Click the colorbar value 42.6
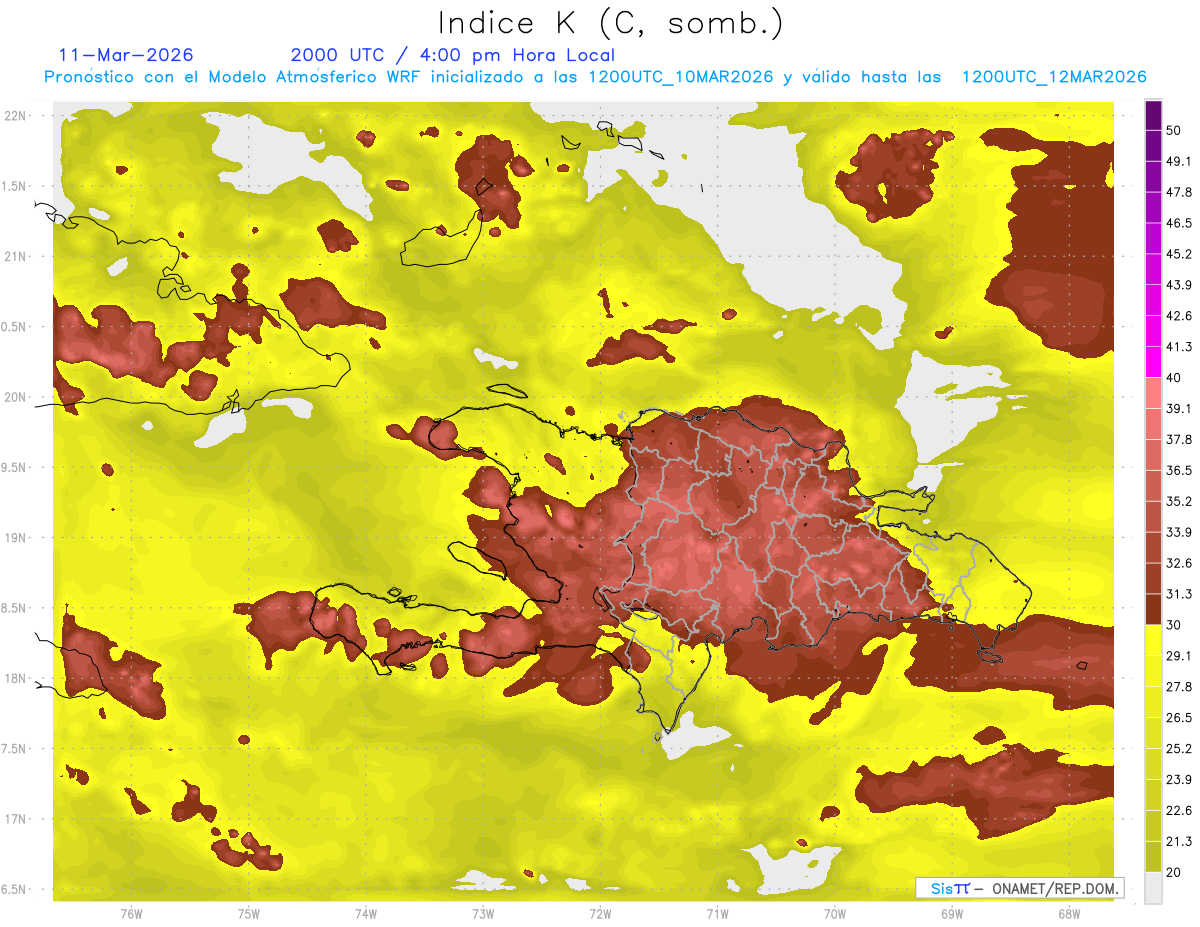1200x927 pixels. point(1178,316)
